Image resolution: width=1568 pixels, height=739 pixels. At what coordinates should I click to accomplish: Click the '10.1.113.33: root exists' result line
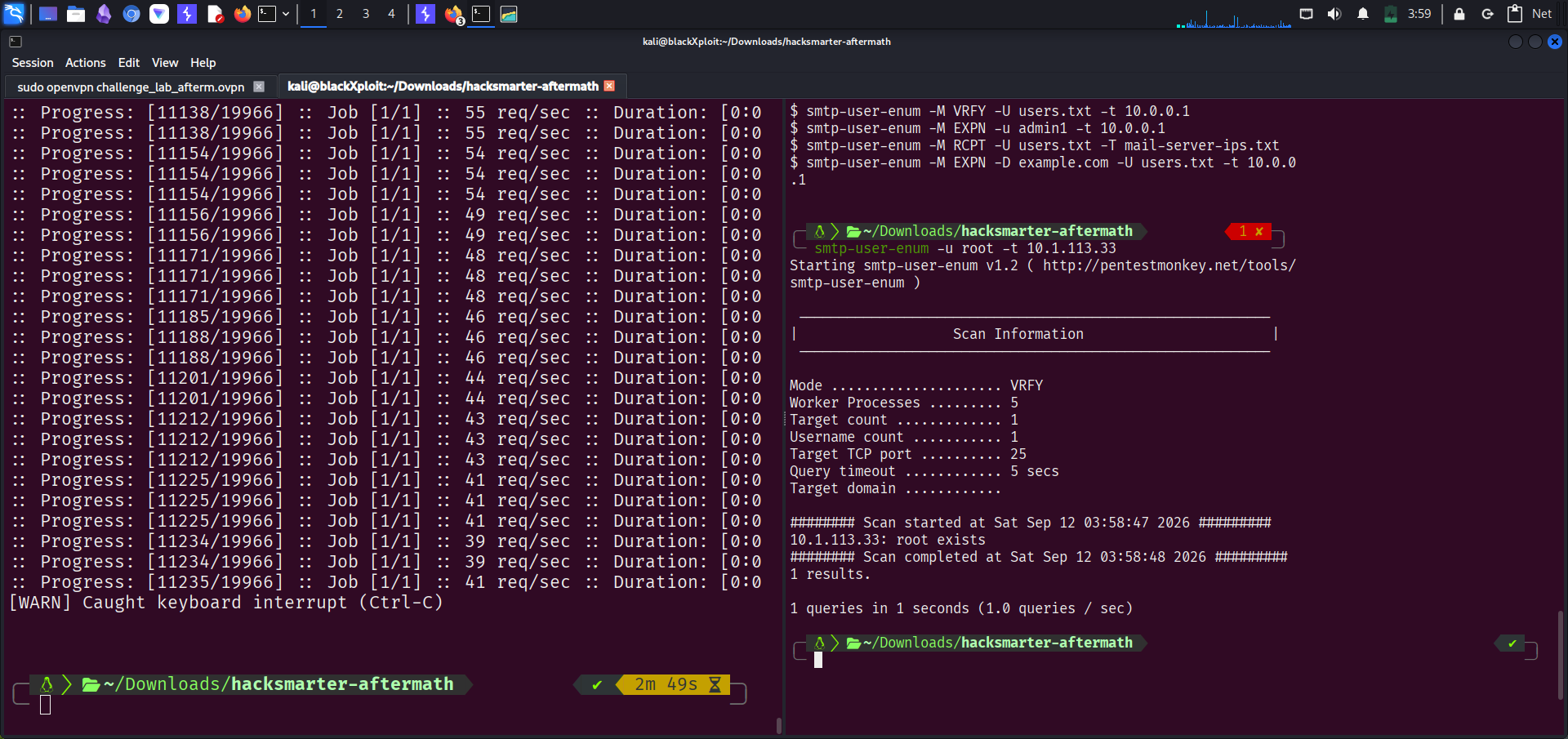[x=888, y=540]
